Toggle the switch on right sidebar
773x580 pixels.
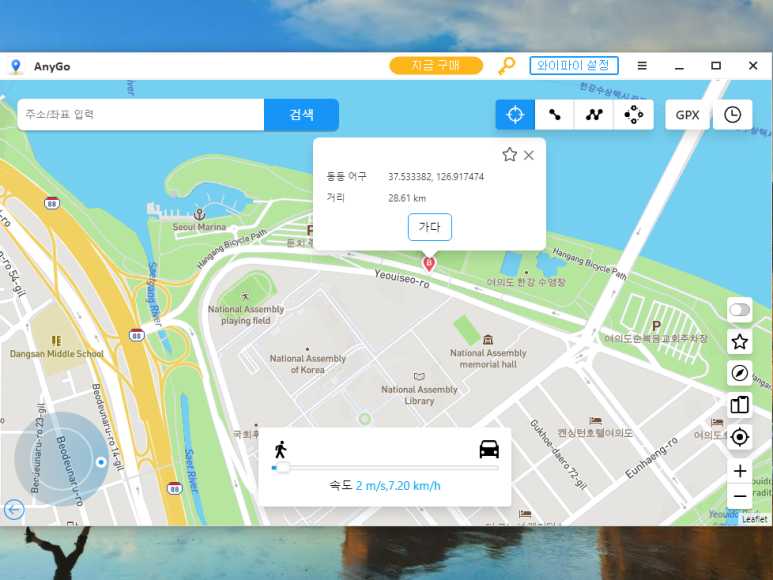[739, 310]
